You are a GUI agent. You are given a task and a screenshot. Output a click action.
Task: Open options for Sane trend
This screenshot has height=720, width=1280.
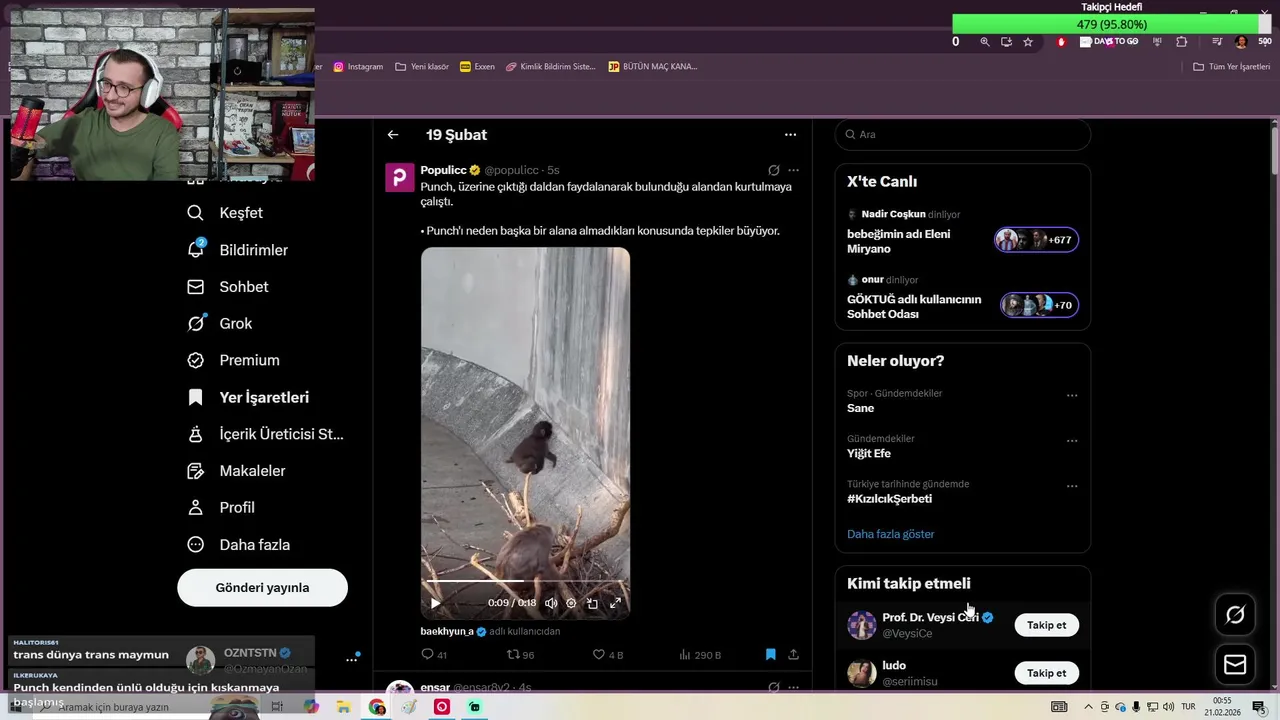click(x=1072, y=395)
